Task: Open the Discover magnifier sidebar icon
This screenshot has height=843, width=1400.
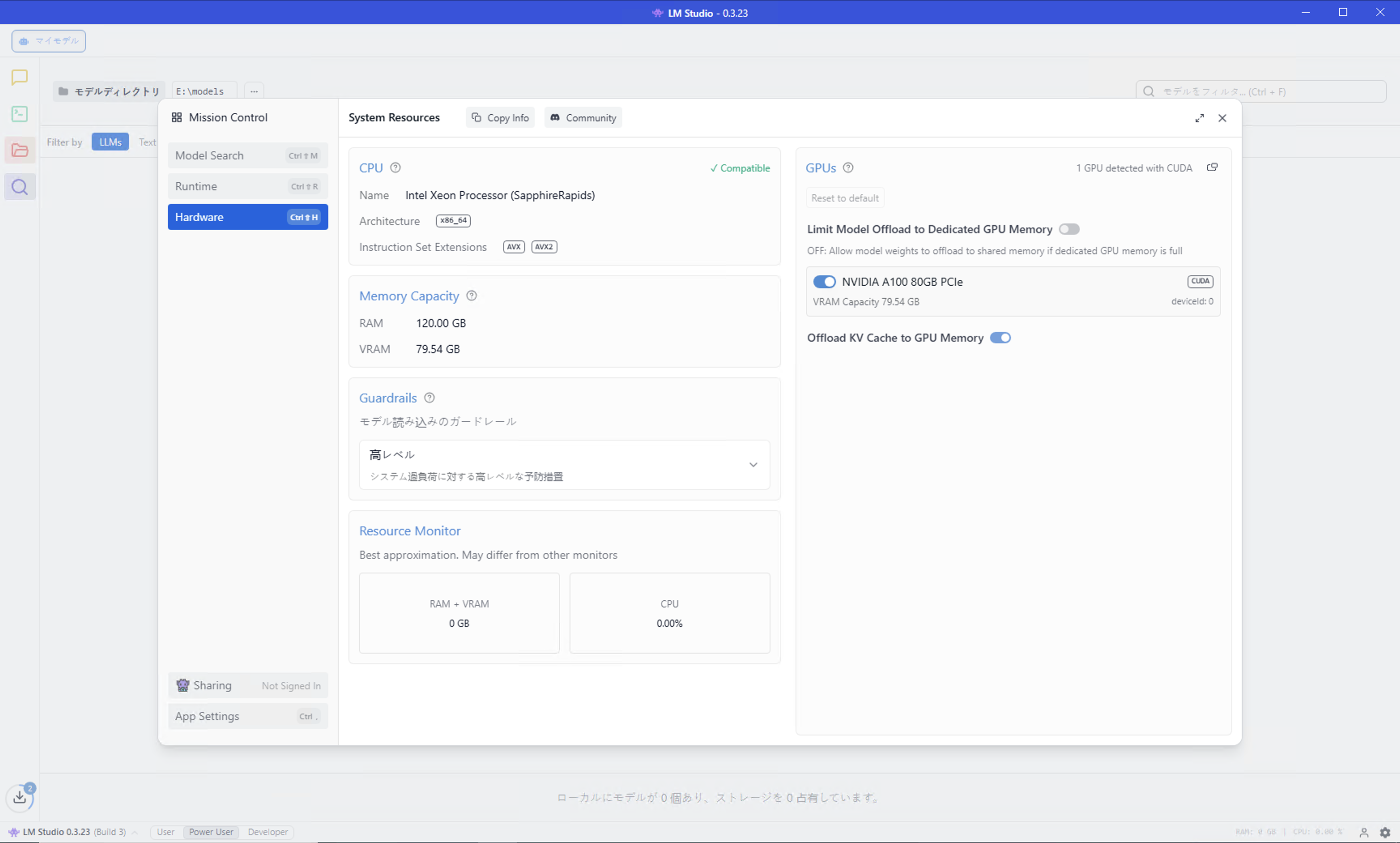Action: (19, 187)
